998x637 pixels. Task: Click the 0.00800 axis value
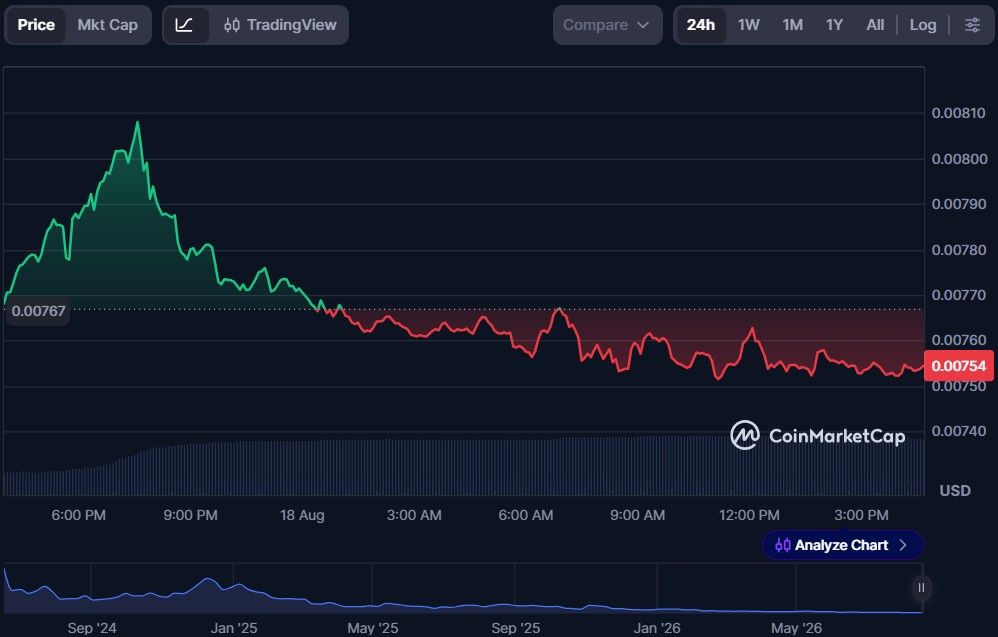coord(959,159)
